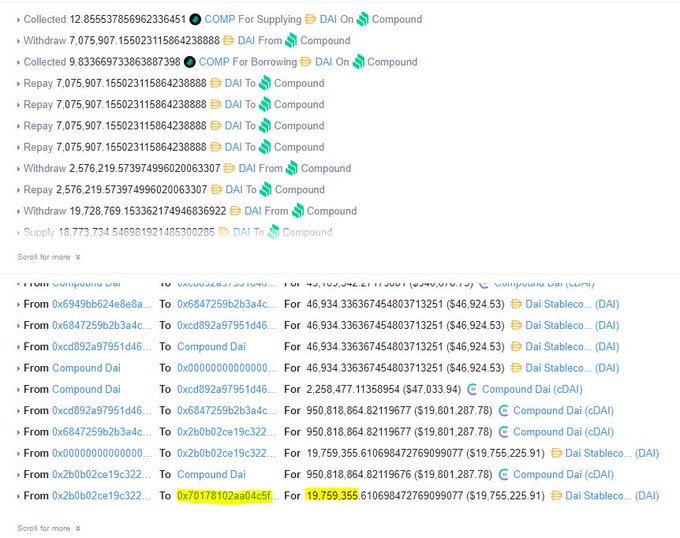Select amount 2,258,477.11358954 ($47,033.94)
Image resolution: width=680 pixels, height=538 pixels.
[x=383, y=389]
